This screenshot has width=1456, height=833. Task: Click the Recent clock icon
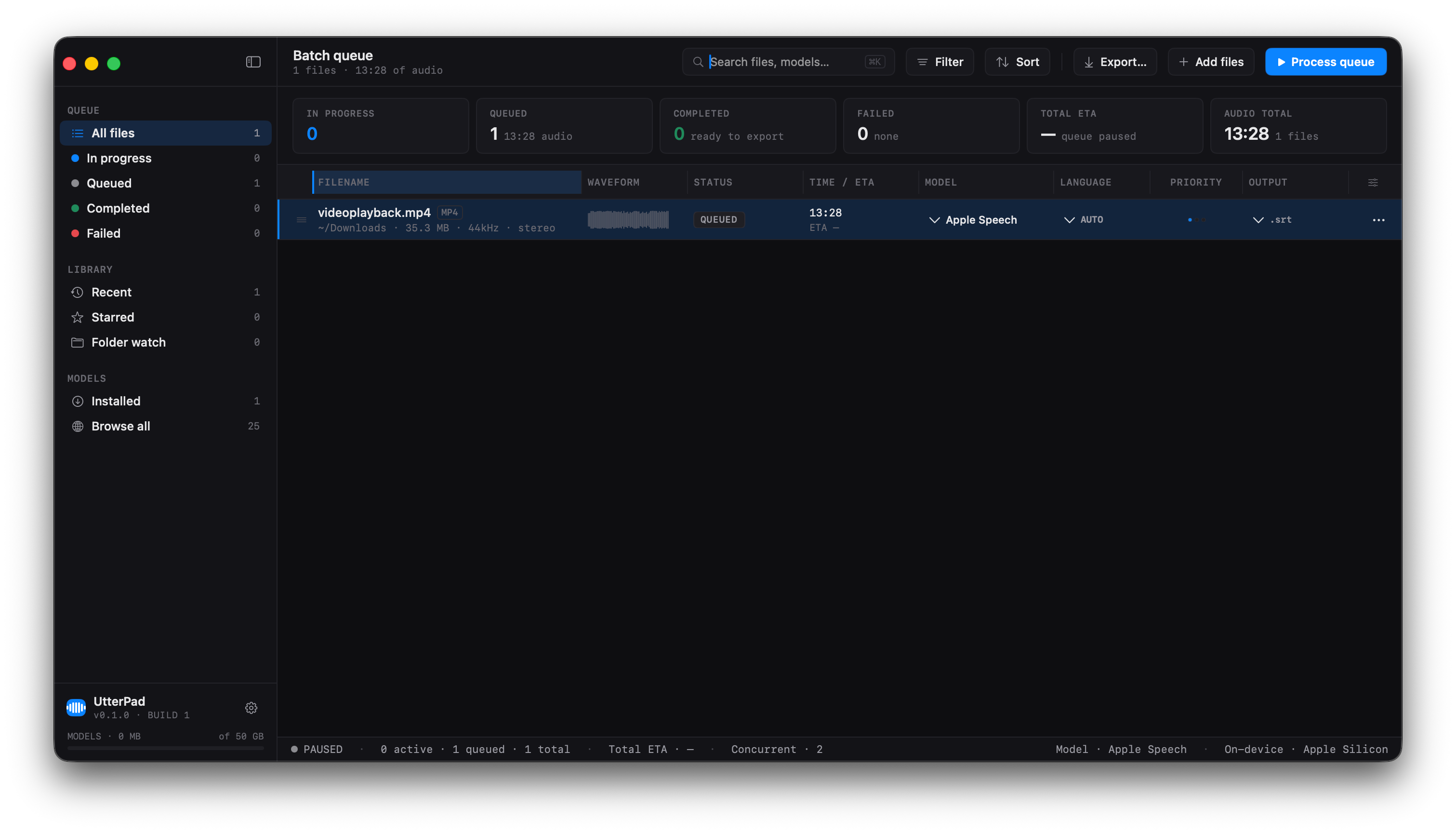[x=77, y=292]
